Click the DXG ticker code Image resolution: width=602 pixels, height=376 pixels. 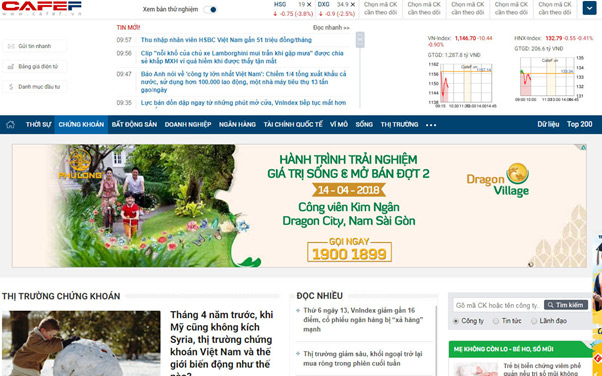coord(324,5)
